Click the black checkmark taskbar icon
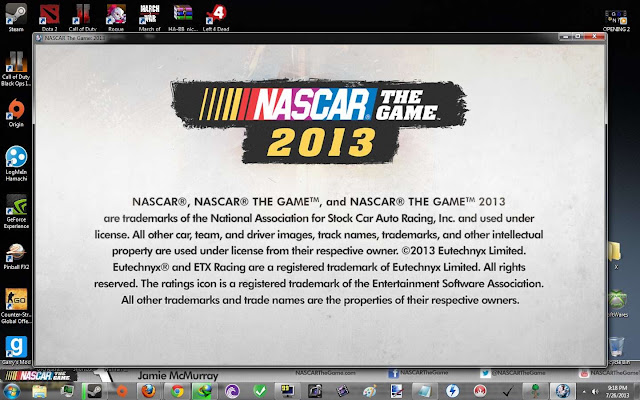The image size is (640, 400). tap(507, 391)
